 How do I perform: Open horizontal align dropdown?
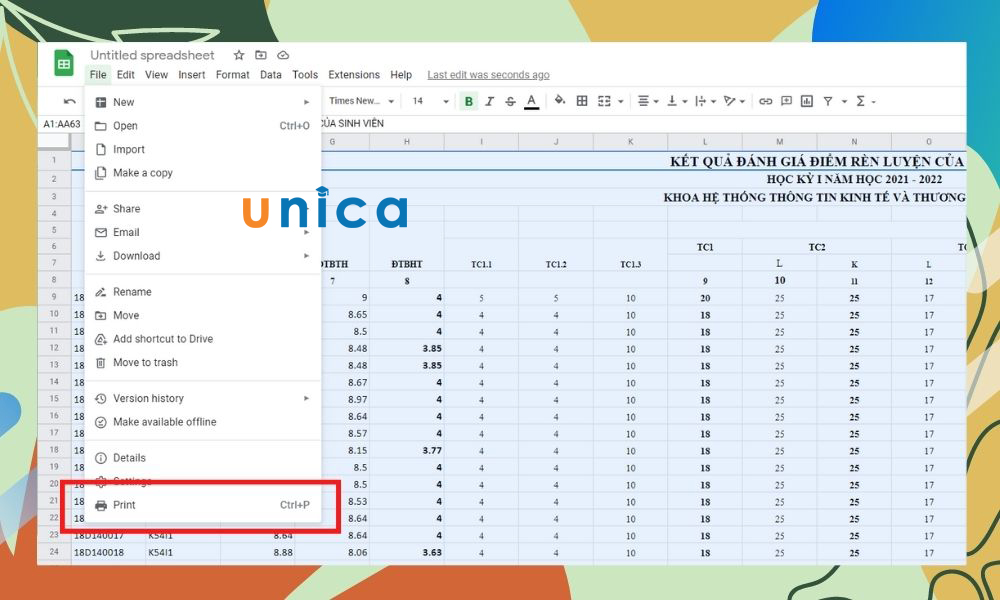[647, 101]
